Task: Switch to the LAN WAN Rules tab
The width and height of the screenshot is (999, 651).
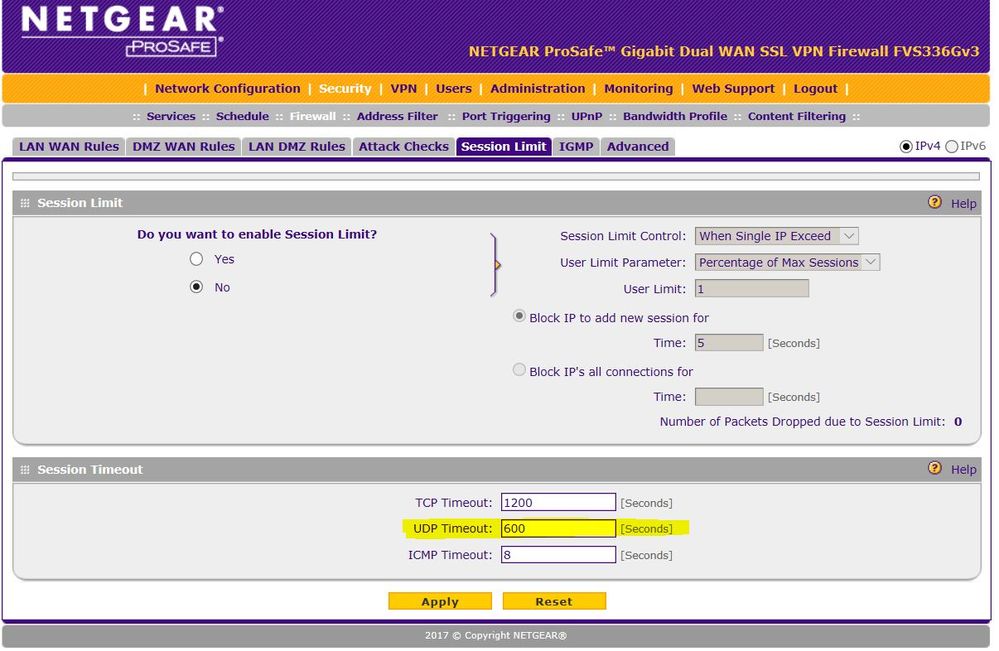Action: [69, 147]
